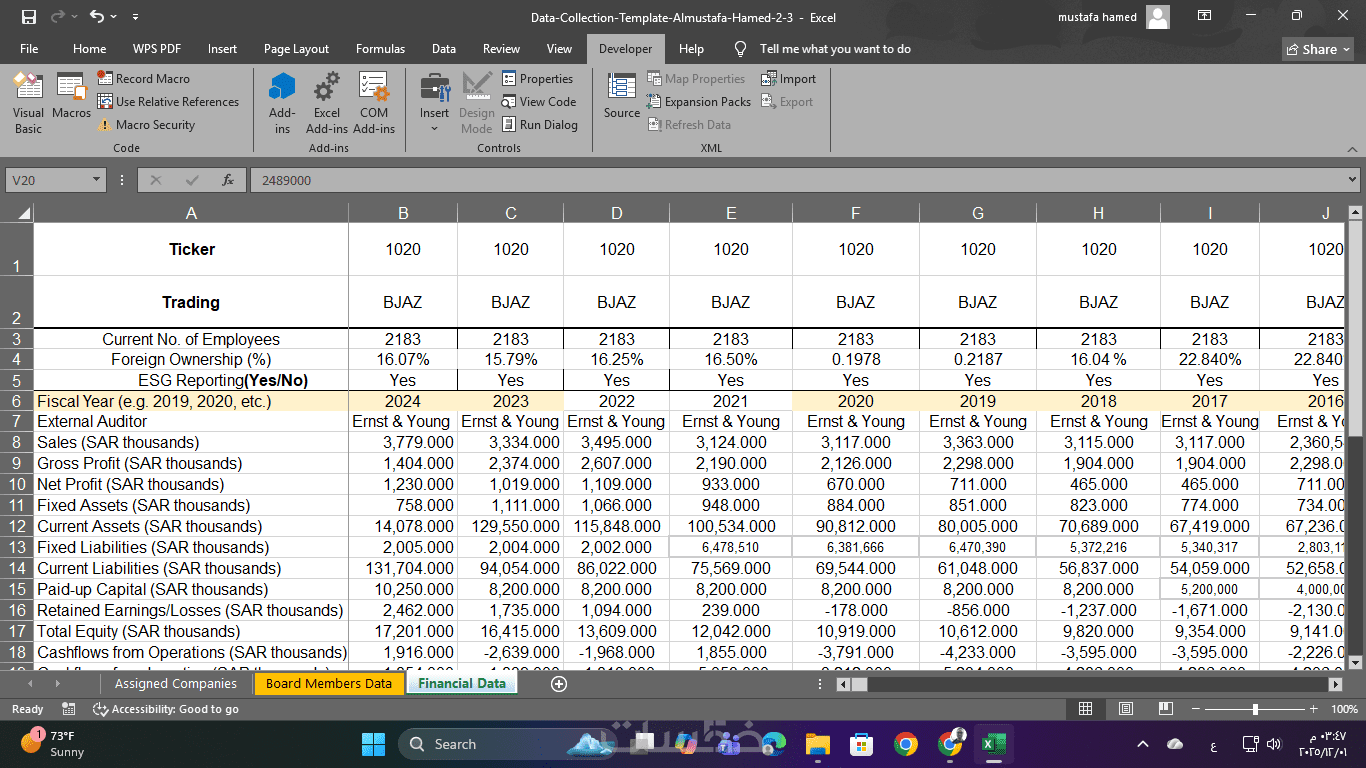
Task: Expand the formula bar
Action: 1353,180
